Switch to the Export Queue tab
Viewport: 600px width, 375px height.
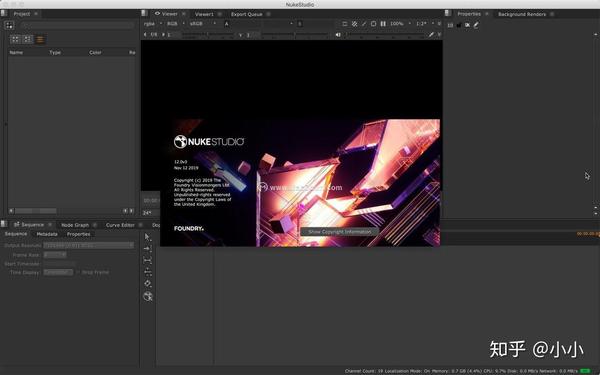[x=246, y=14]
